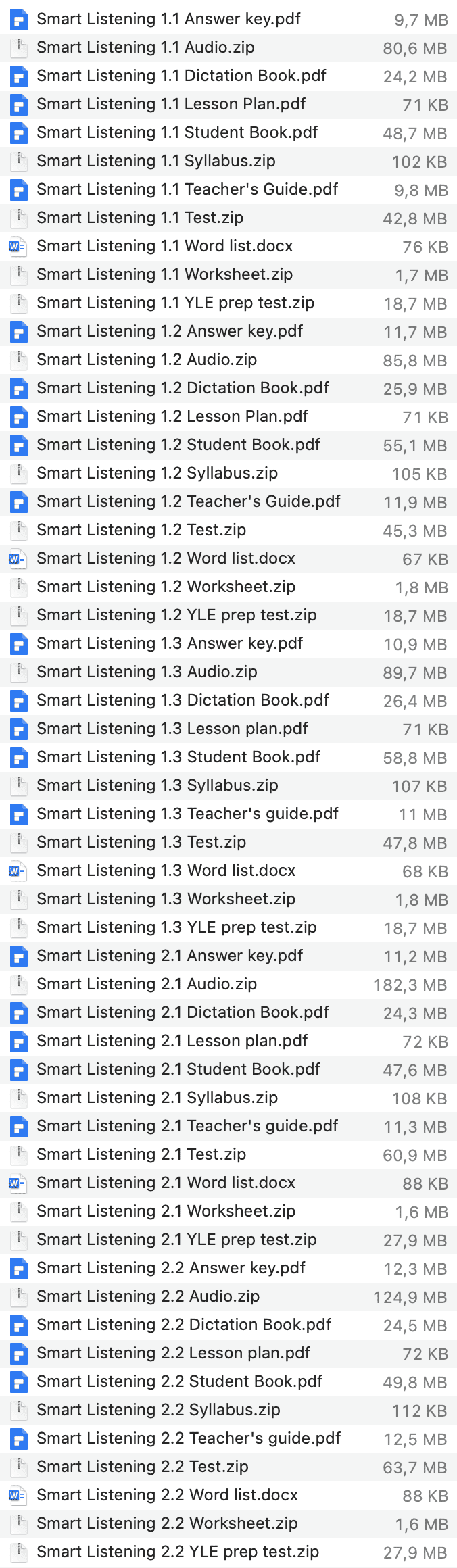The width and height of the screenshot is (457, 1568).
Task: Click the zip icon of Smart Listening 1.1 Audio.zip
Action: [19, 48]
